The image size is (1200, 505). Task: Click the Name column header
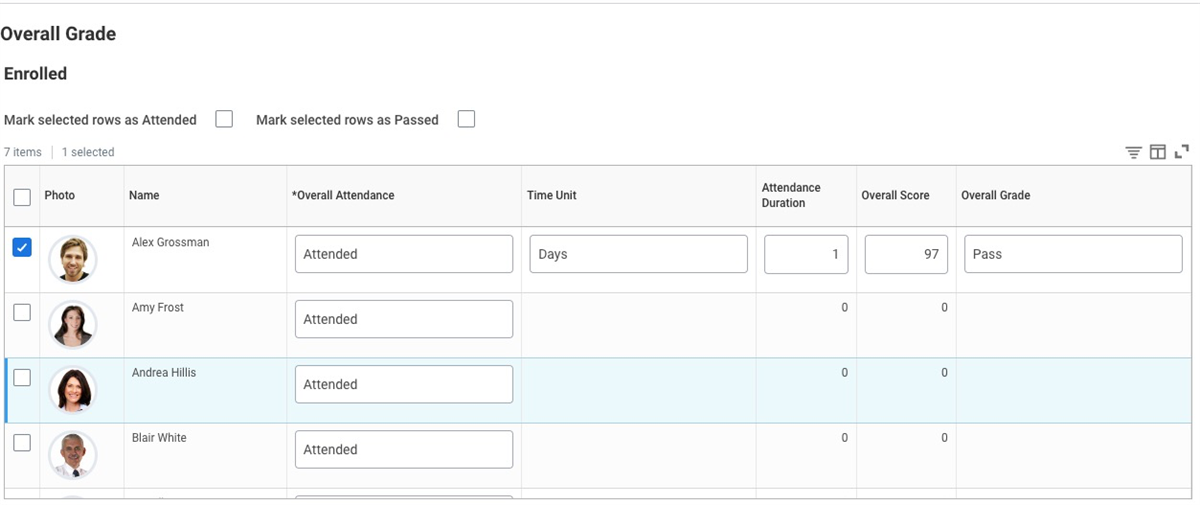(144, 195)
